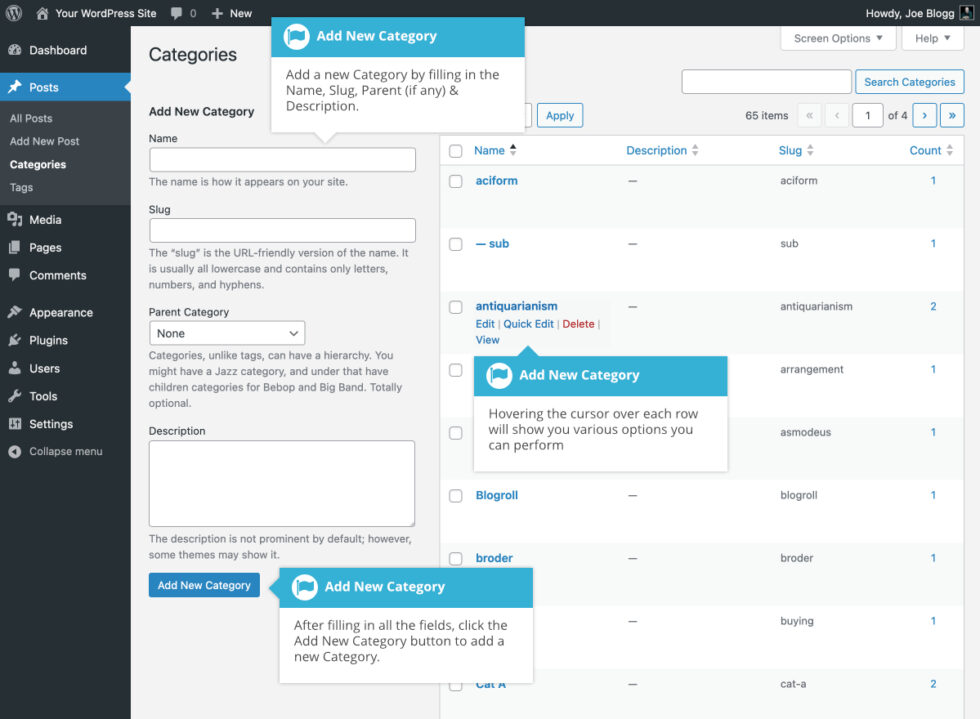Open Howdy, Joe Blogg account menu
The height and width of the screenshot is (719, 980).
(x=919, y=13)
